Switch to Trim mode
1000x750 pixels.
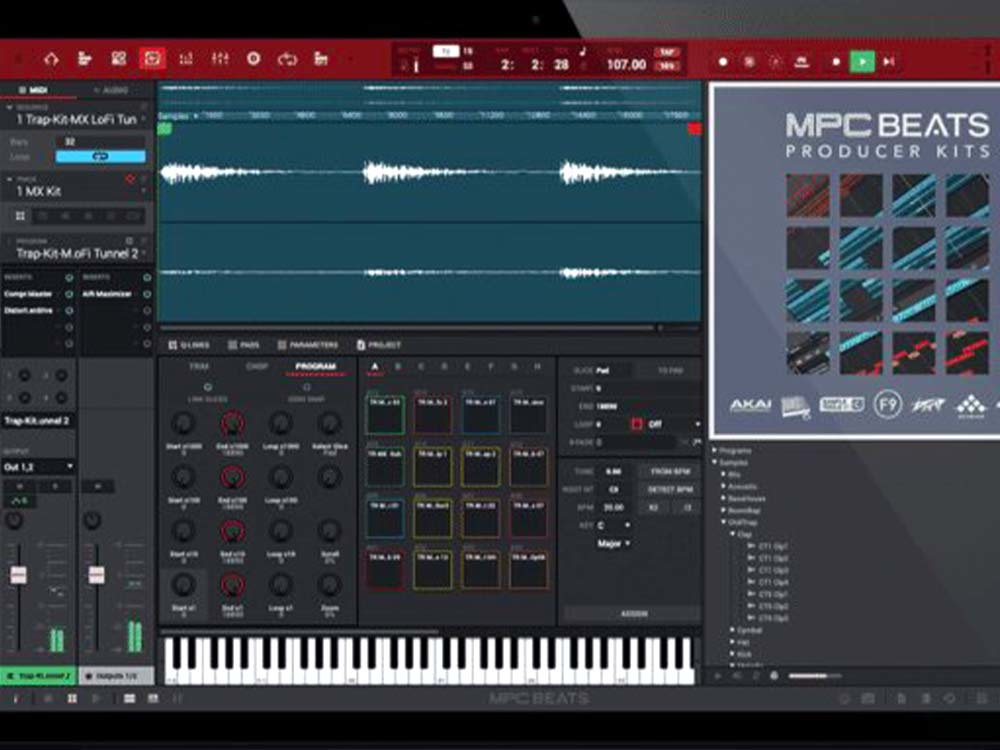click(199, 366)
